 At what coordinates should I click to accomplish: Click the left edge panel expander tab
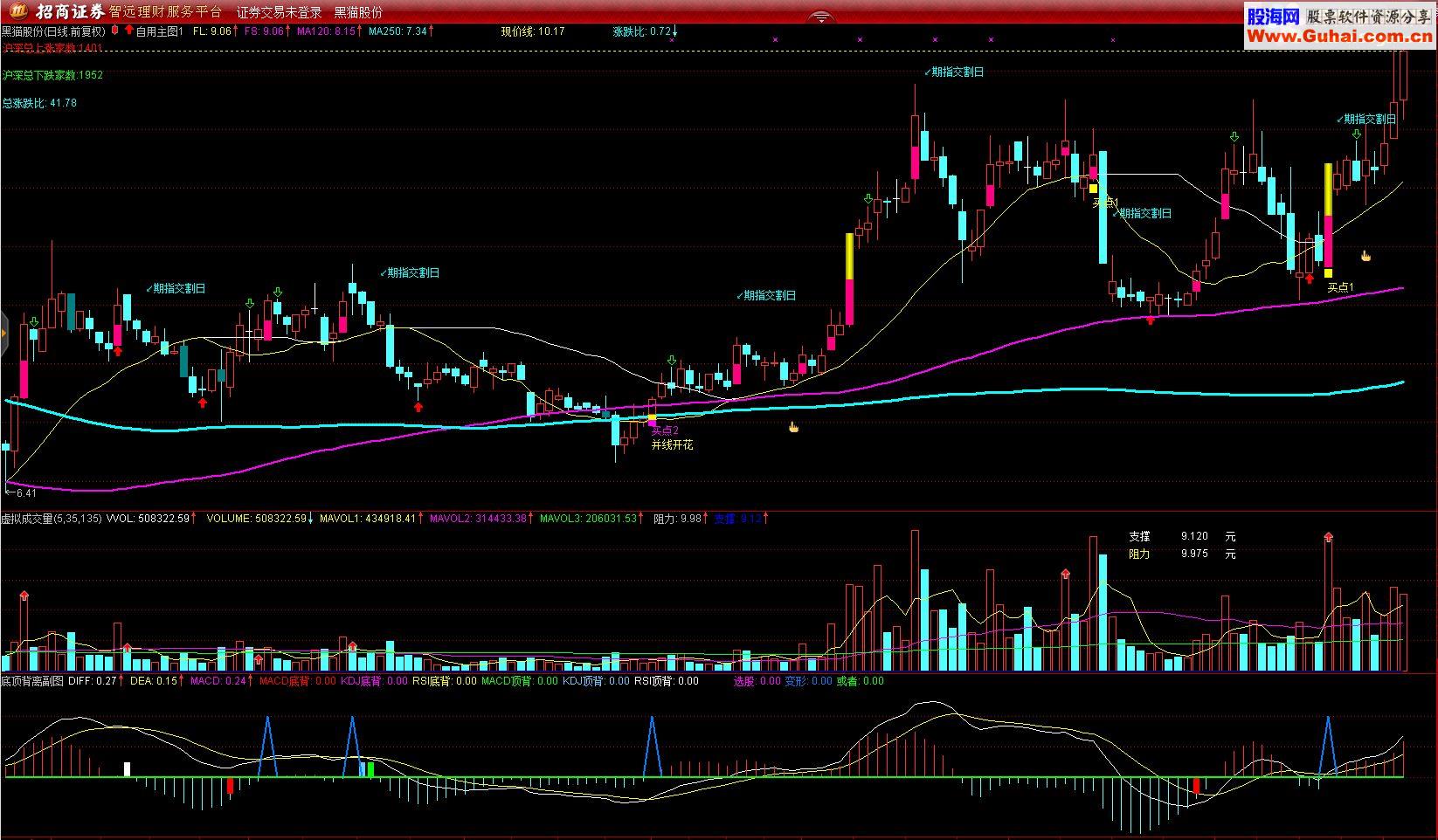(x=3, y=333)
